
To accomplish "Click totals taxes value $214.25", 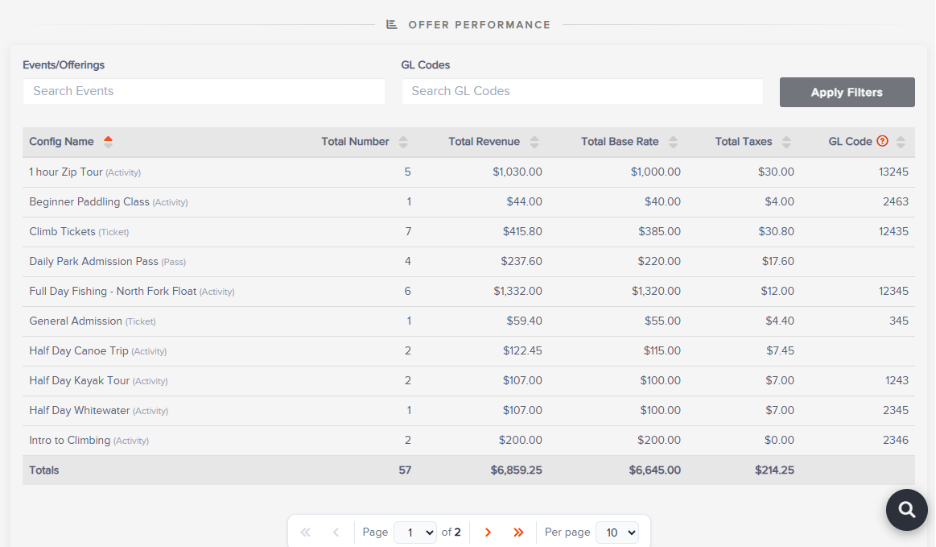I will pyautogui.click(x=774, y=471).
